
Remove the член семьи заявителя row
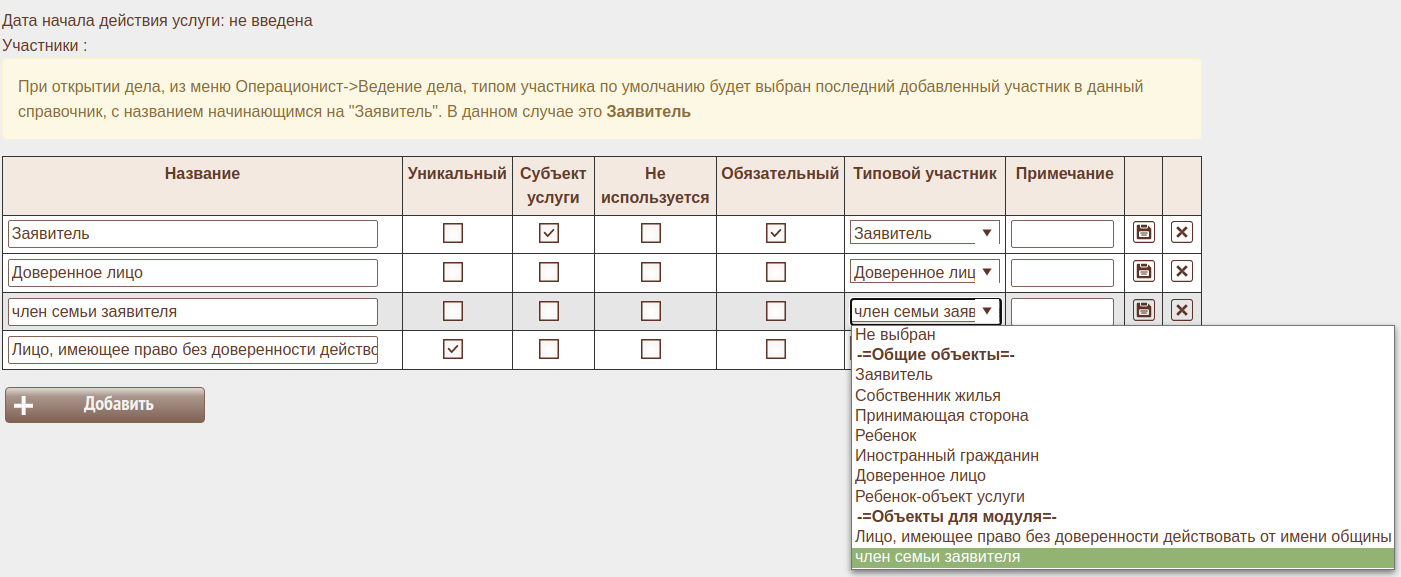click(x=1181, y=310)
